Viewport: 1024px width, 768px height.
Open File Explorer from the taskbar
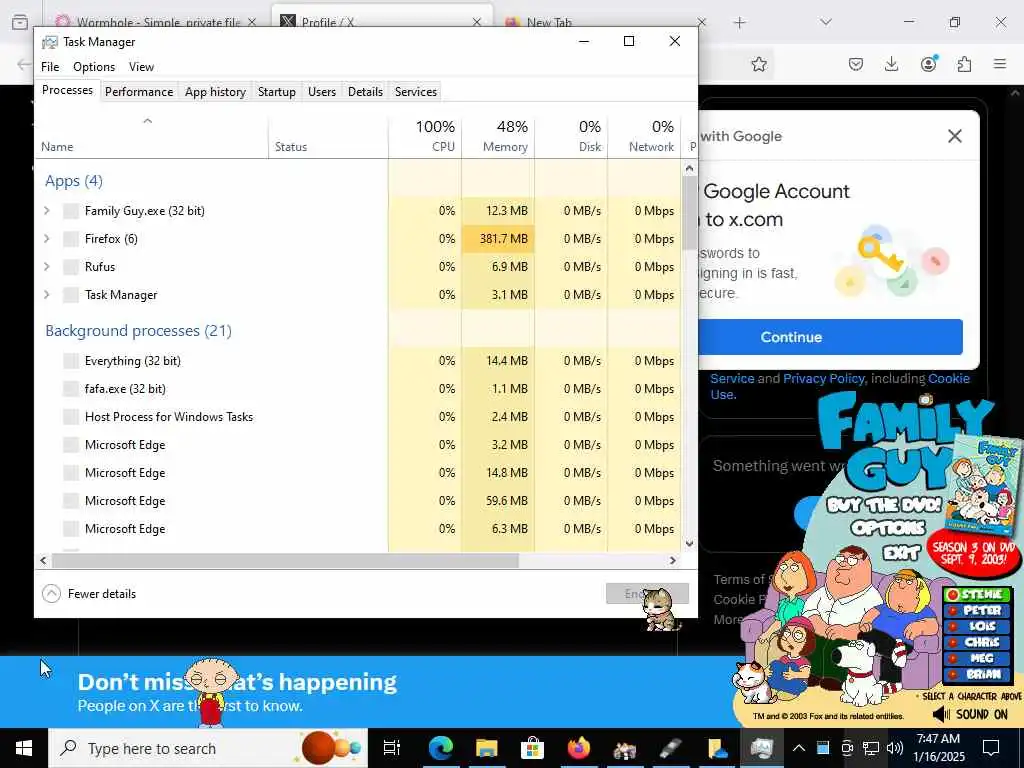pyautogui.click(x=487, y=748)
